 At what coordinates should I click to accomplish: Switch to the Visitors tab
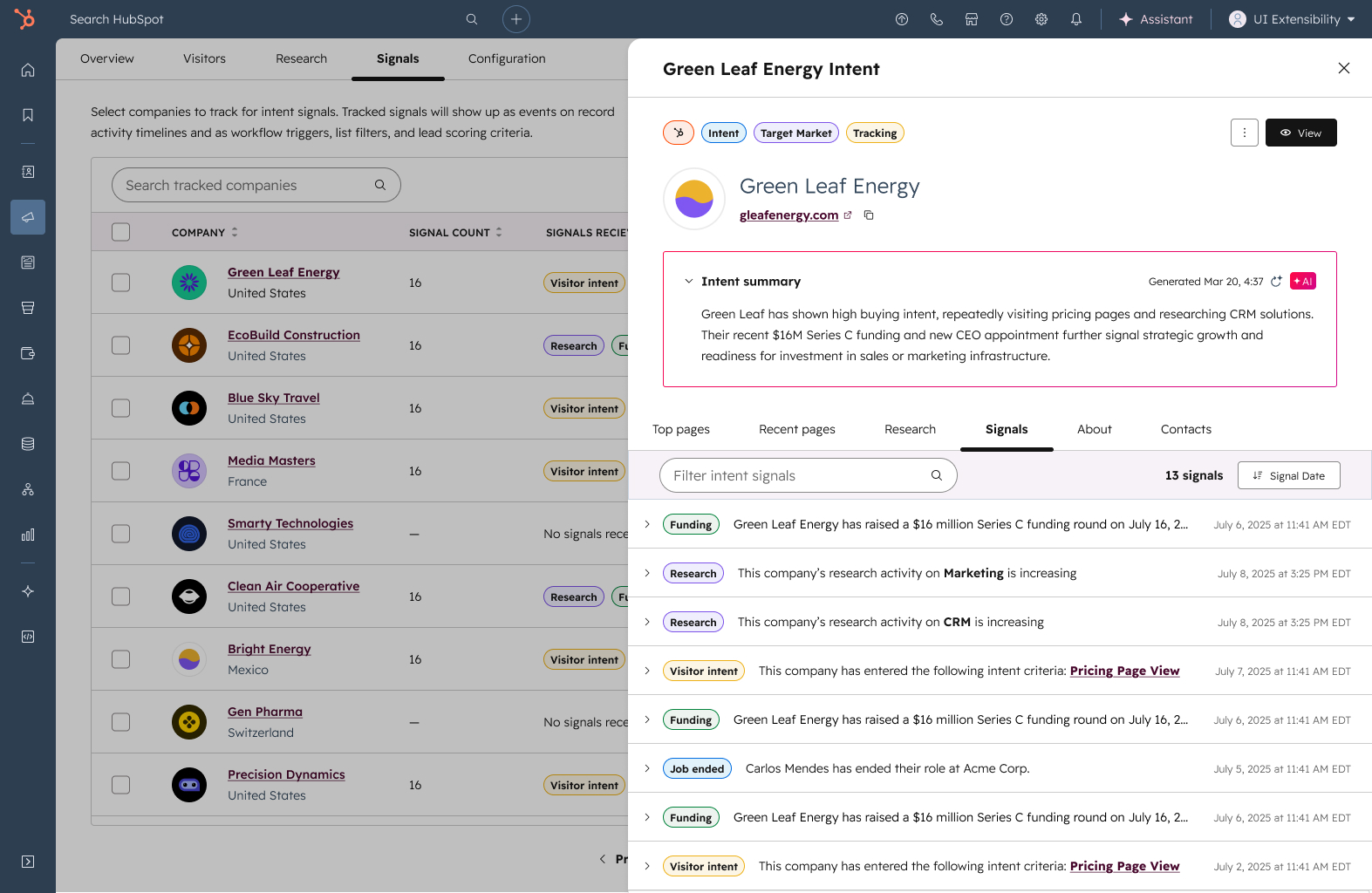tap(204, 58)
